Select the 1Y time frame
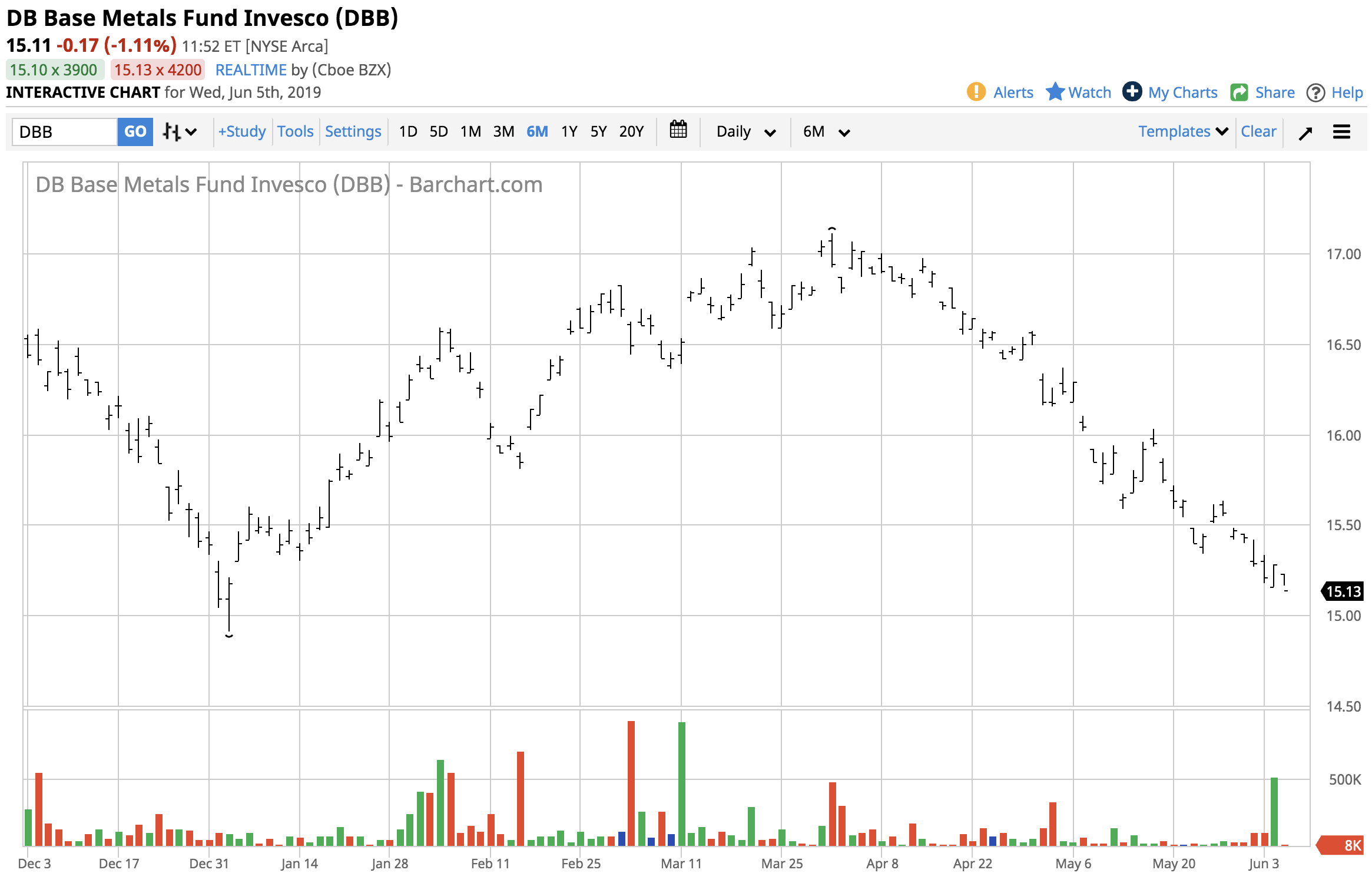This screenshot has height=873, width=1372. pyautogui.click(x=569, y=132)
